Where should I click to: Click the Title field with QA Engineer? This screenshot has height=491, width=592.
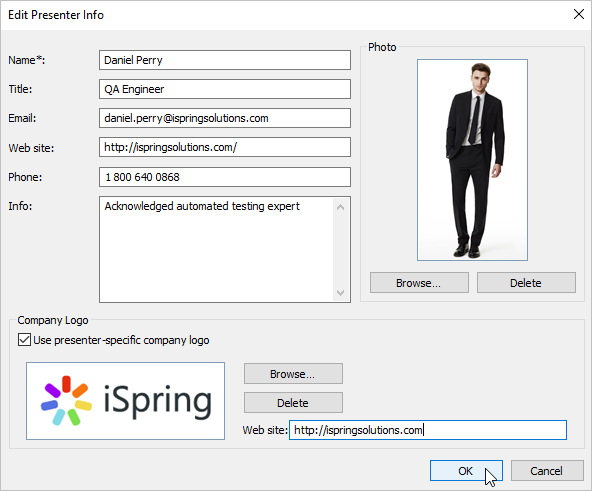(x=225, y=89)
